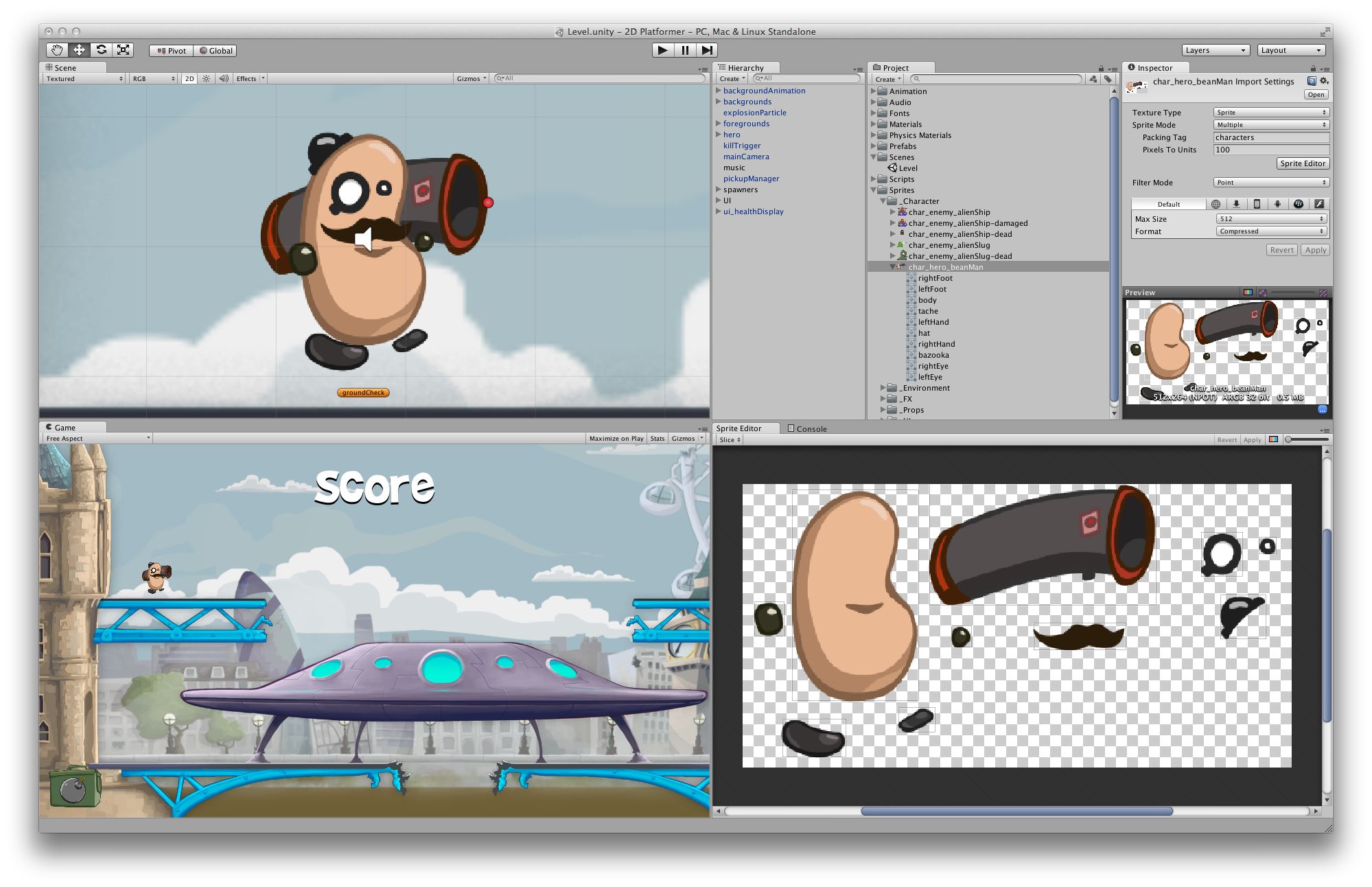The image size is (1372, 887).
Task: Open the Web platform override tab
Action: (x=1216, y=204)
